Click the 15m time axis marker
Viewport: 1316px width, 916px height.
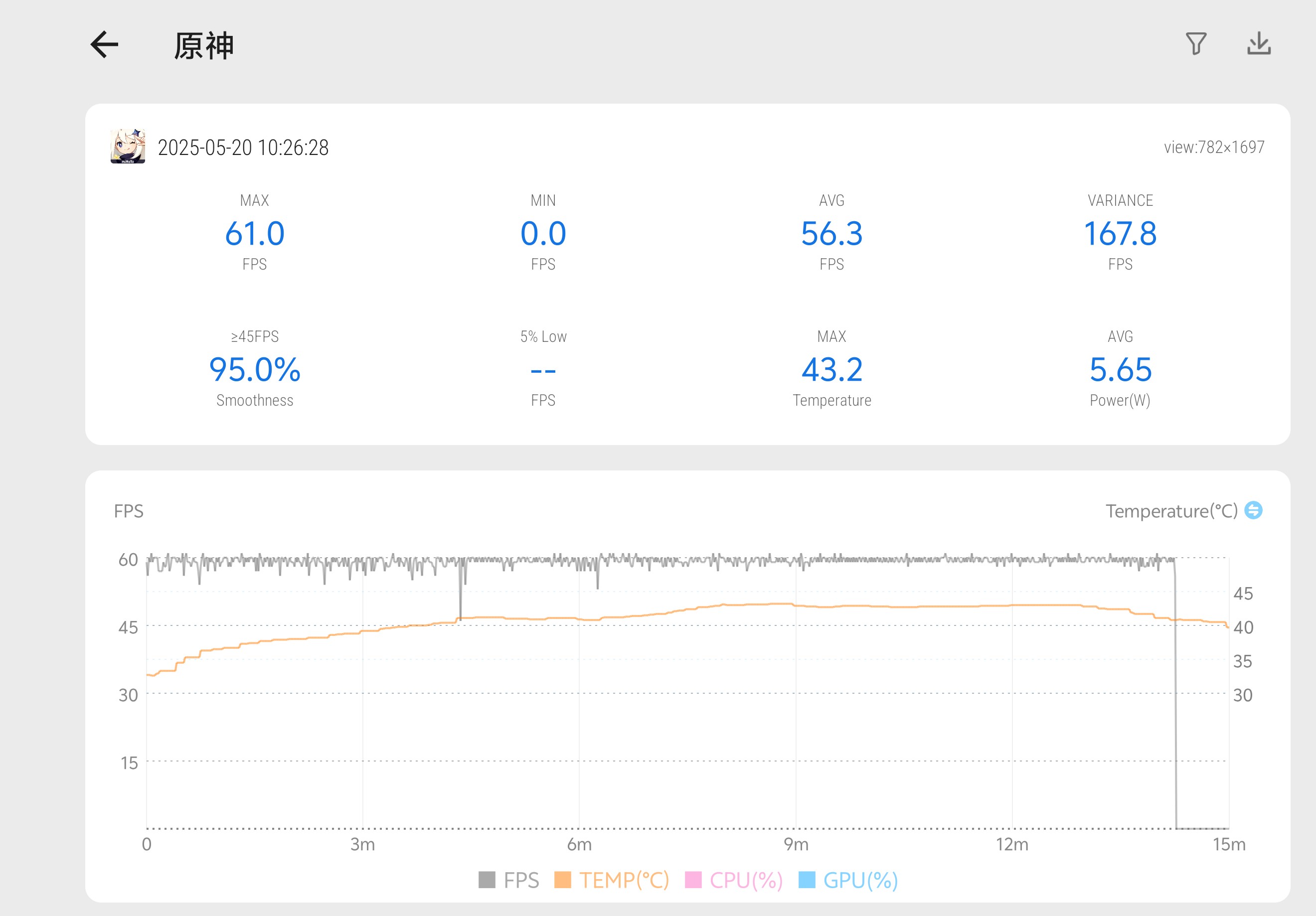pos(1229,844)
